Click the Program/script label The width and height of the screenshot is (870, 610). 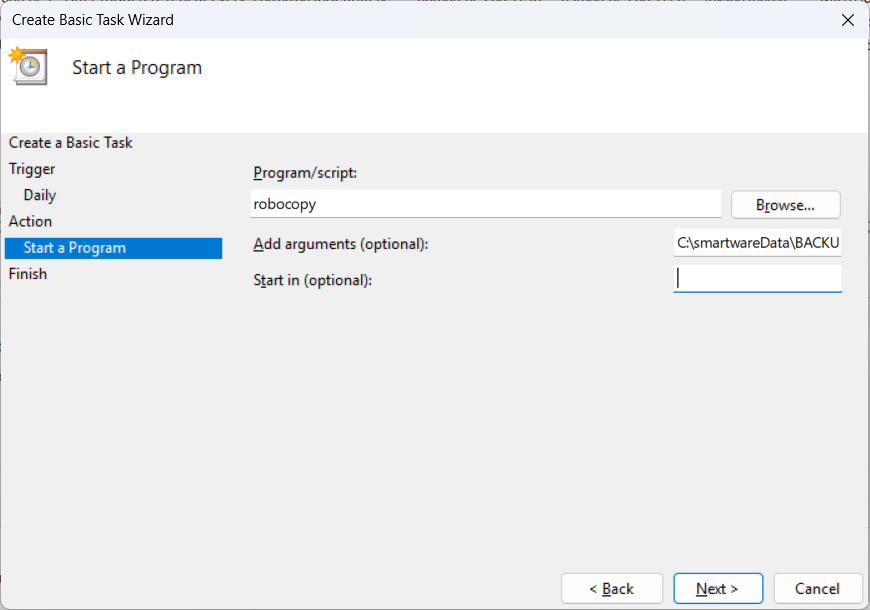[x=305, y=173]
